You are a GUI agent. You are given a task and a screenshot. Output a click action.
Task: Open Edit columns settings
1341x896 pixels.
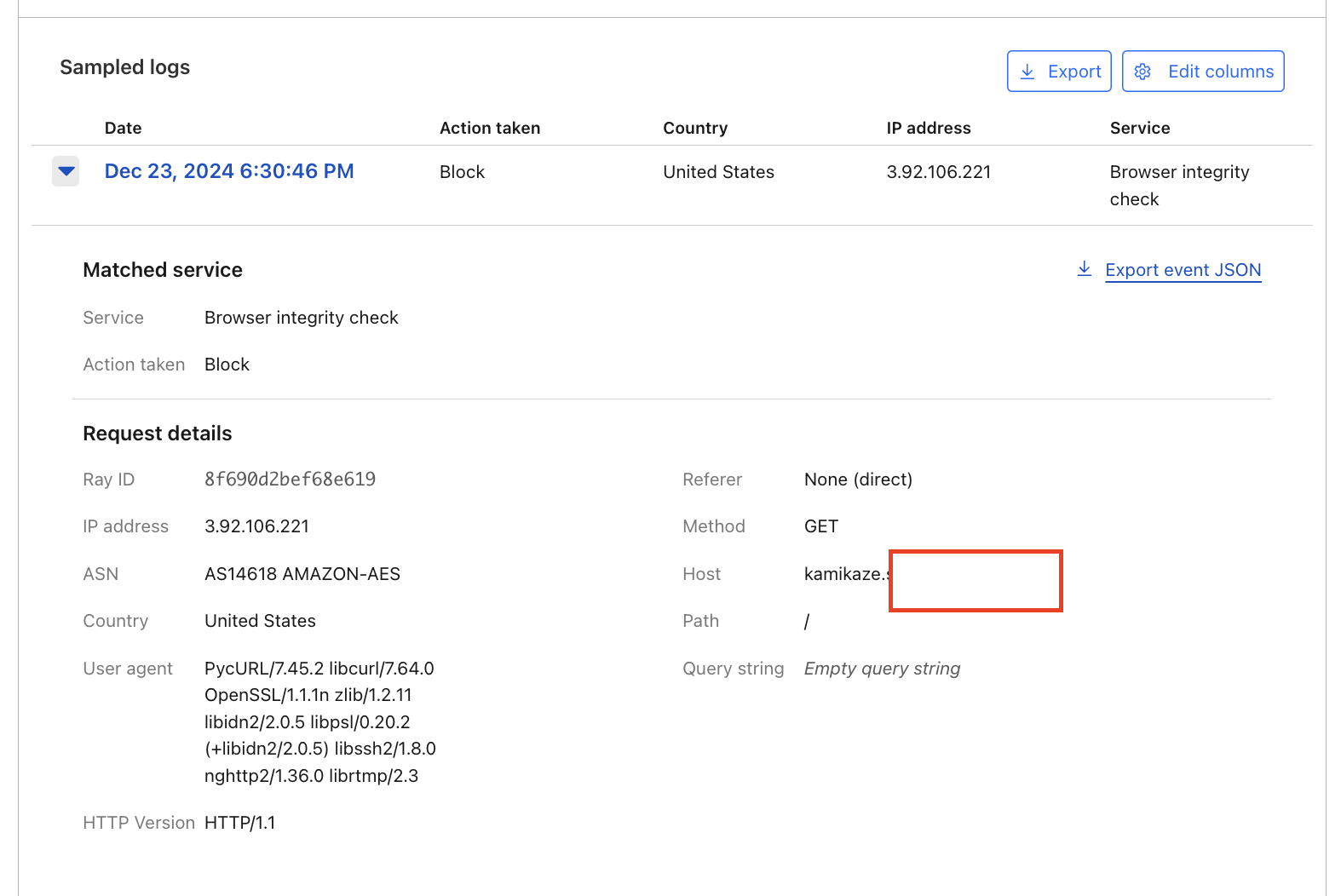pos(1203,72)
